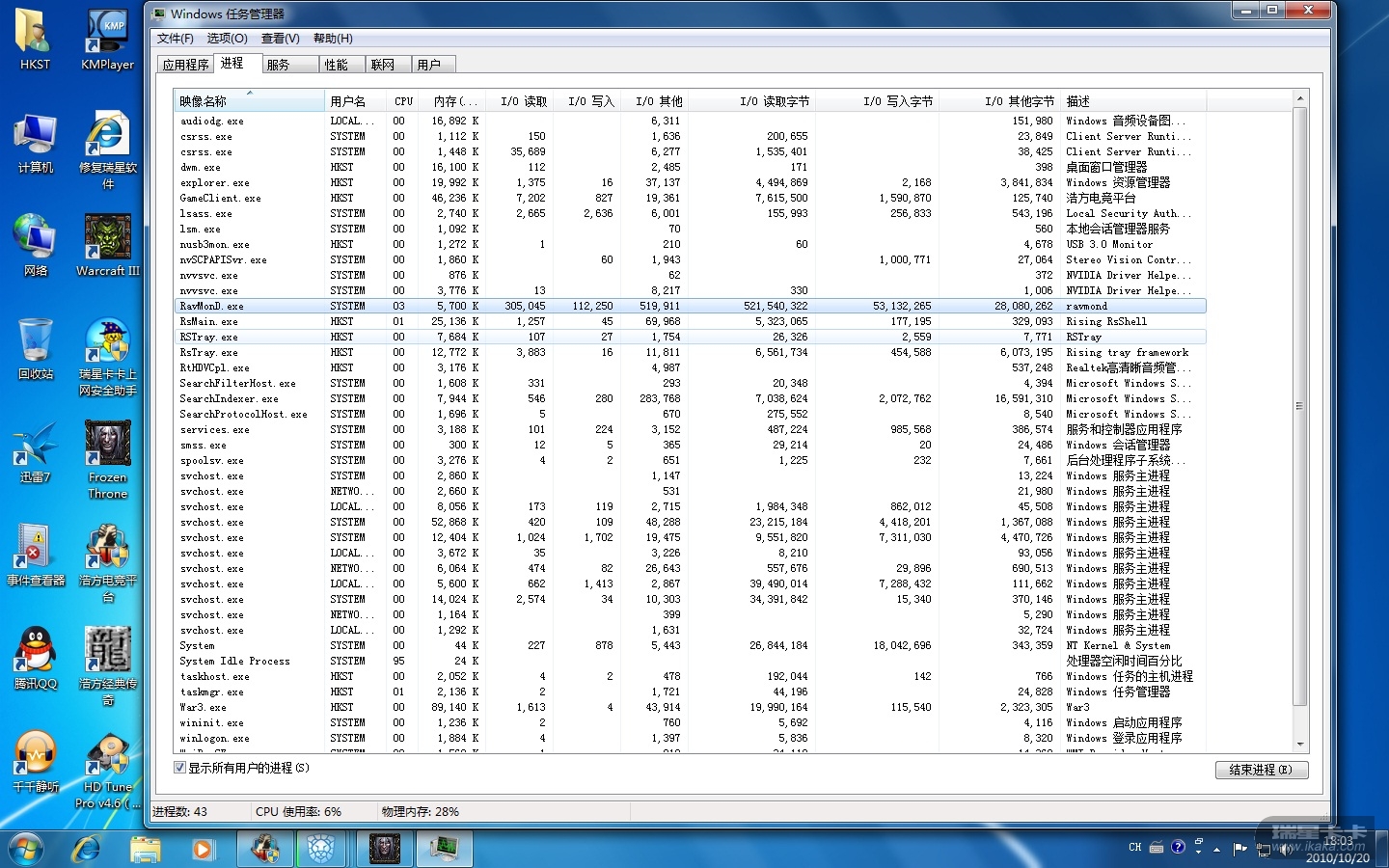Switch to the 应用程序 tab
1389x868 pixels.
[185, 65]
